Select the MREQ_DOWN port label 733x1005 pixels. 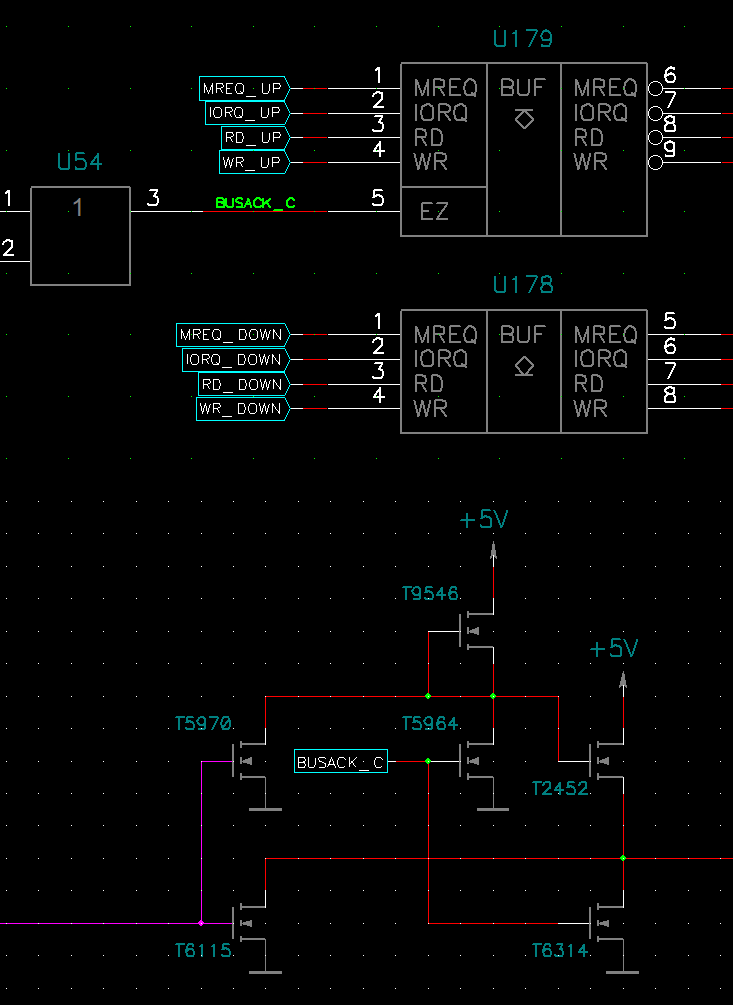pyautogui.click(x=231, y=334)
